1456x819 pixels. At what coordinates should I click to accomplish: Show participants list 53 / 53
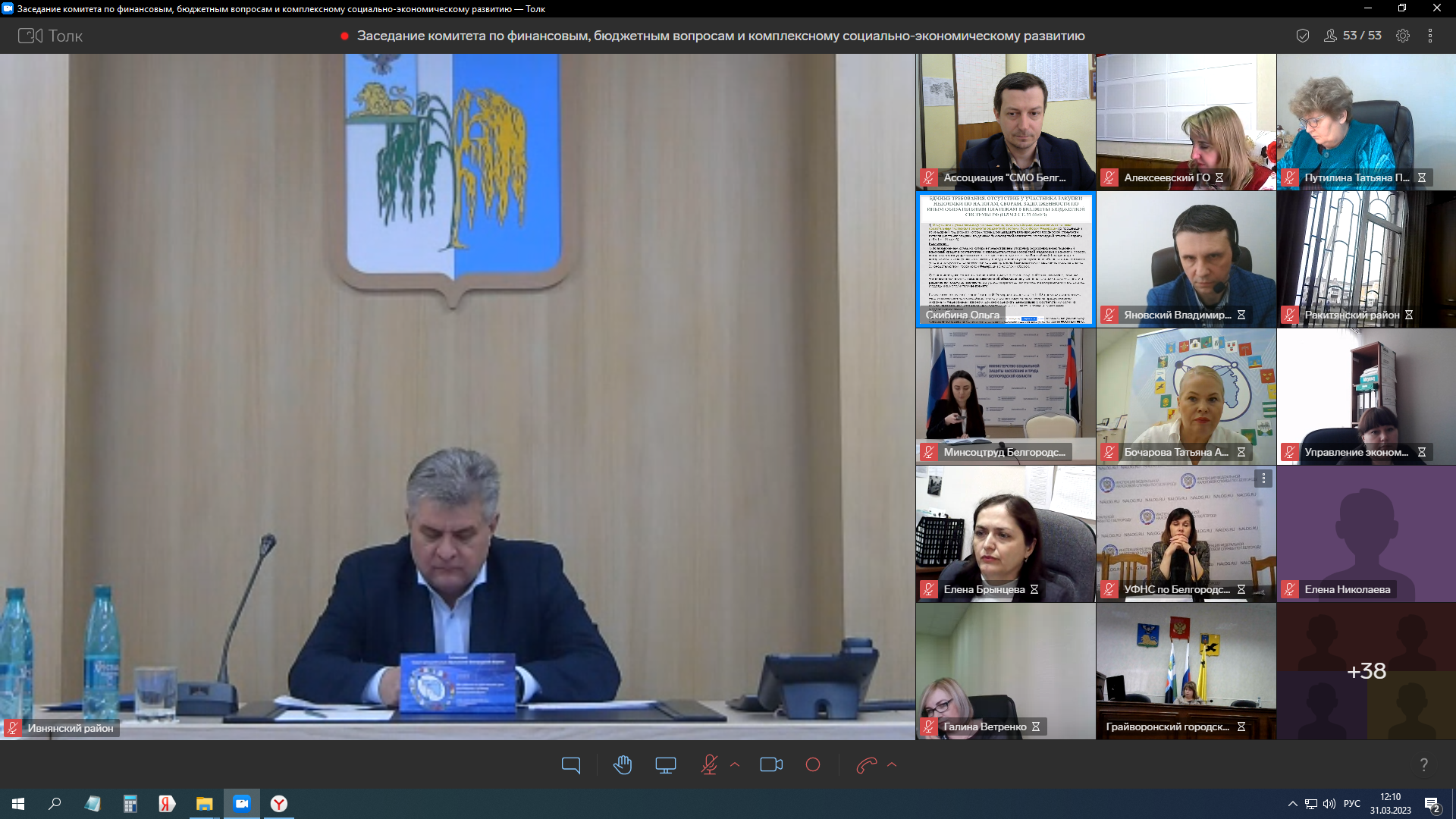[x=1353, y=36]
